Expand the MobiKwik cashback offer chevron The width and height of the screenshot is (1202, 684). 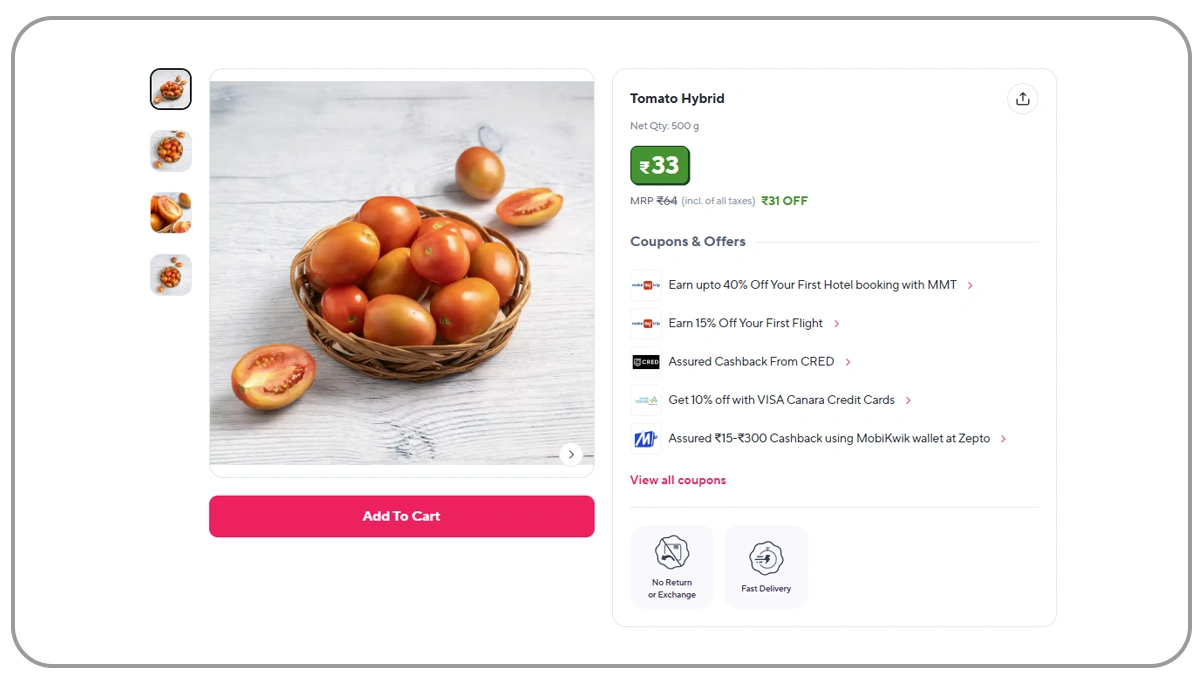click(x=1003, y=439)
